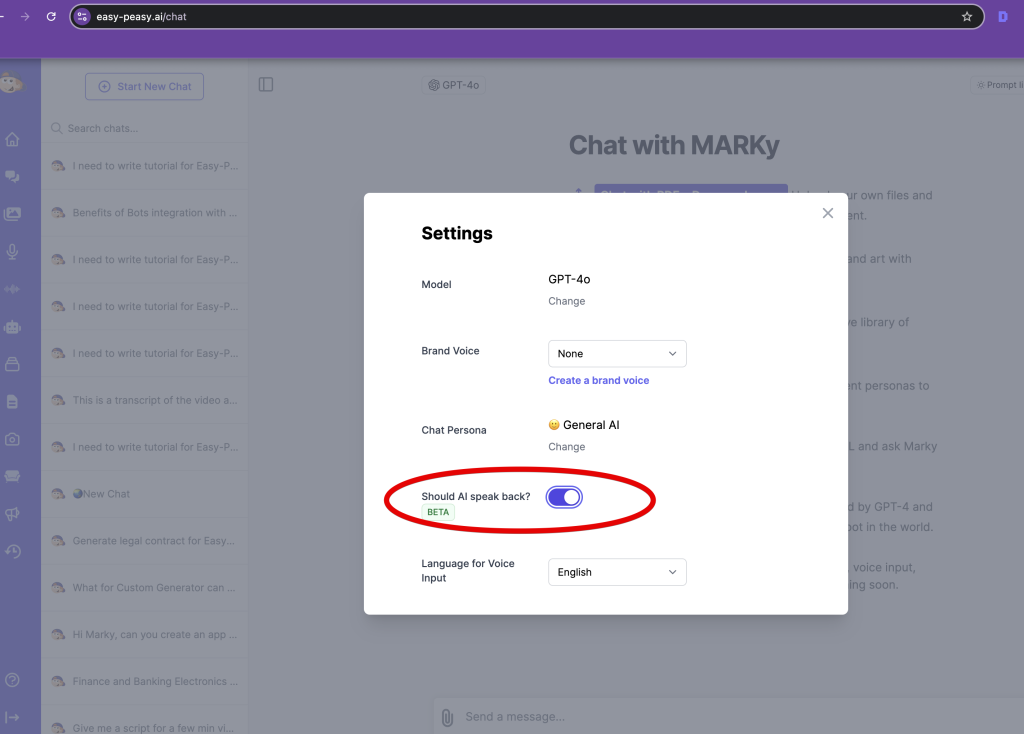Image resolution: width=1024 pixels, height=734 pixels.
Task: Toggle the chat list panel icon
Action: click(x=266, y=85)
